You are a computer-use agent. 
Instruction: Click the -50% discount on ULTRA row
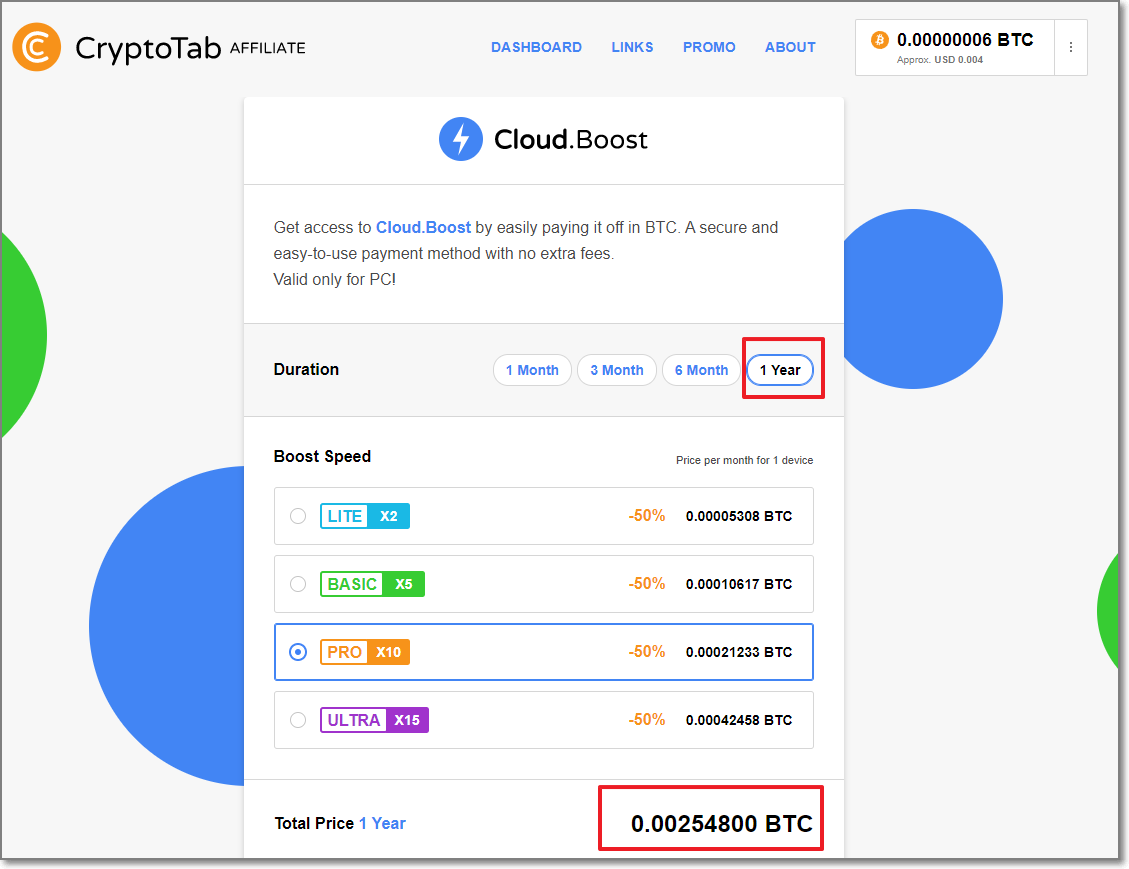[x=647, y=719]
